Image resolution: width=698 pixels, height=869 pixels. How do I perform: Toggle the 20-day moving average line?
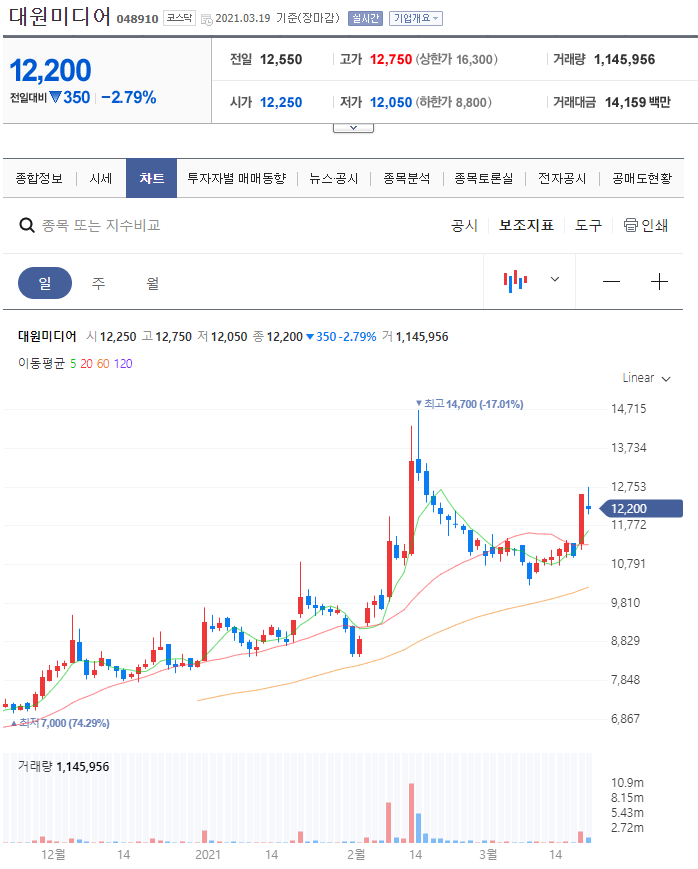click(86, 364)
